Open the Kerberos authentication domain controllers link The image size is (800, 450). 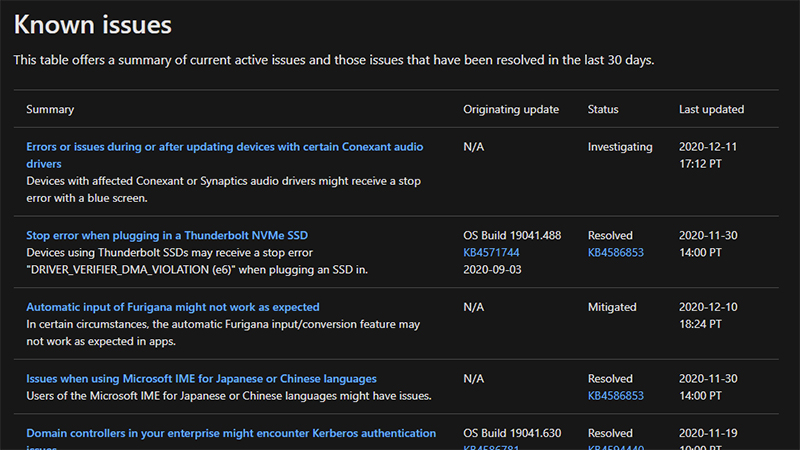[x=231, y=433]
